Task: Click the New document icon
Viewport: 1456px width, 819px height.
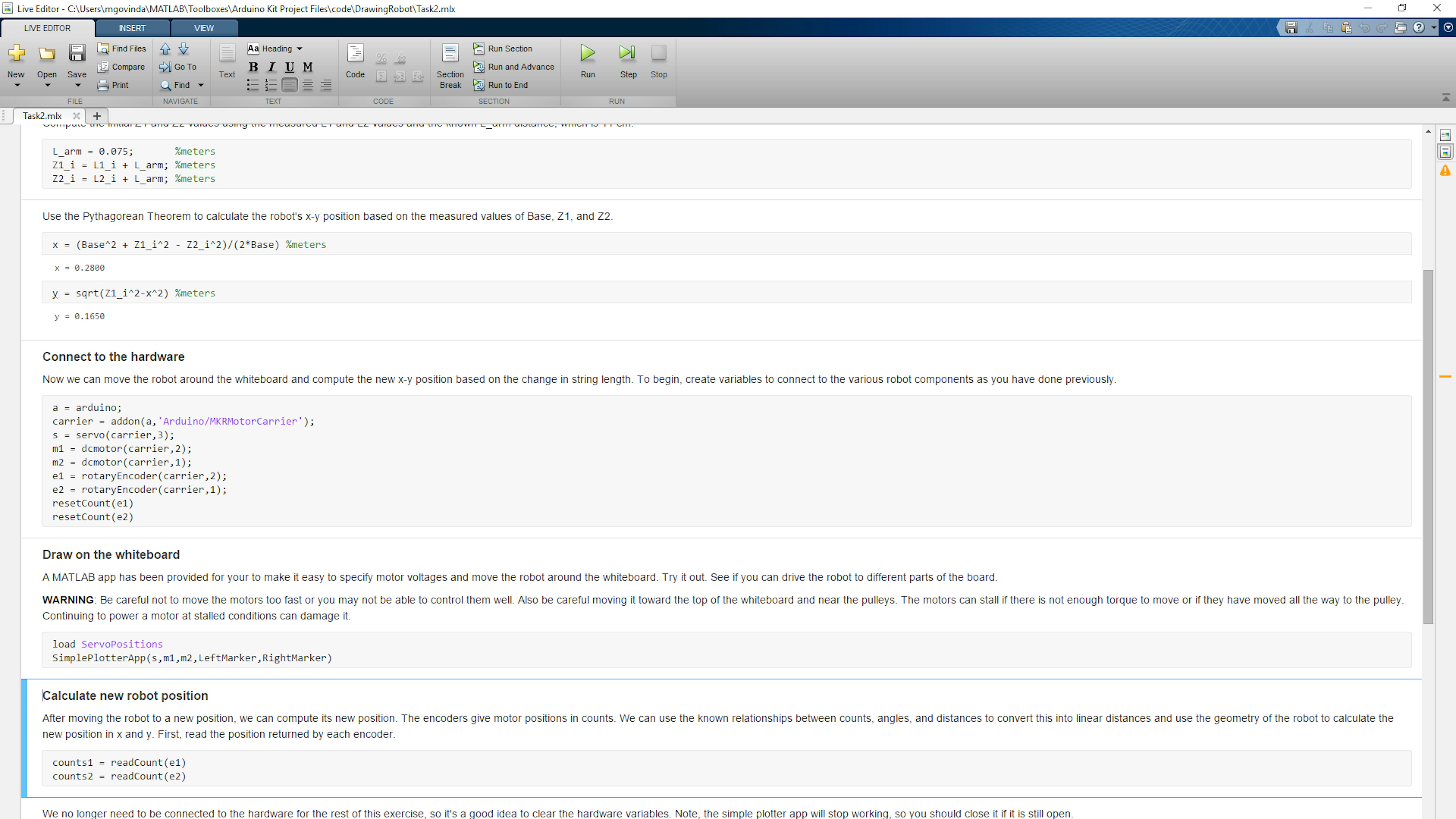Action: pyautogui.click(x=17, y=53)
